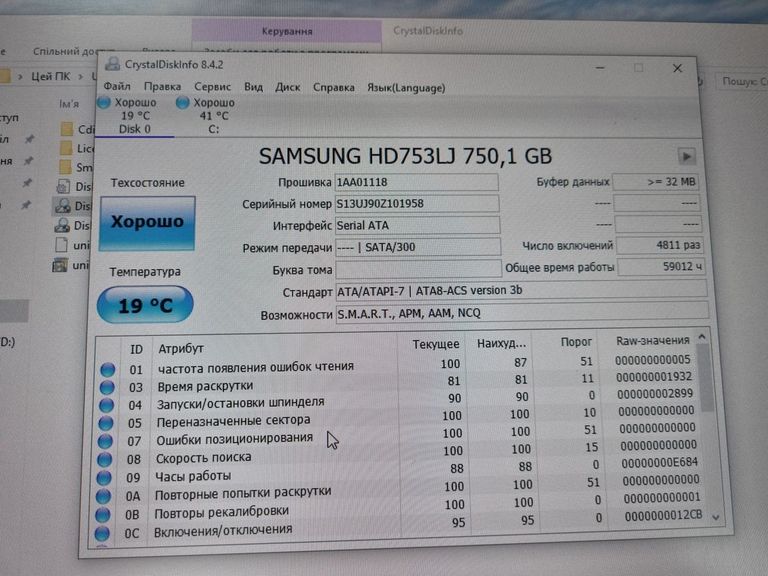The image size is (768, 576).
Task: Click the Порог column header
Action: coord(567,342)
